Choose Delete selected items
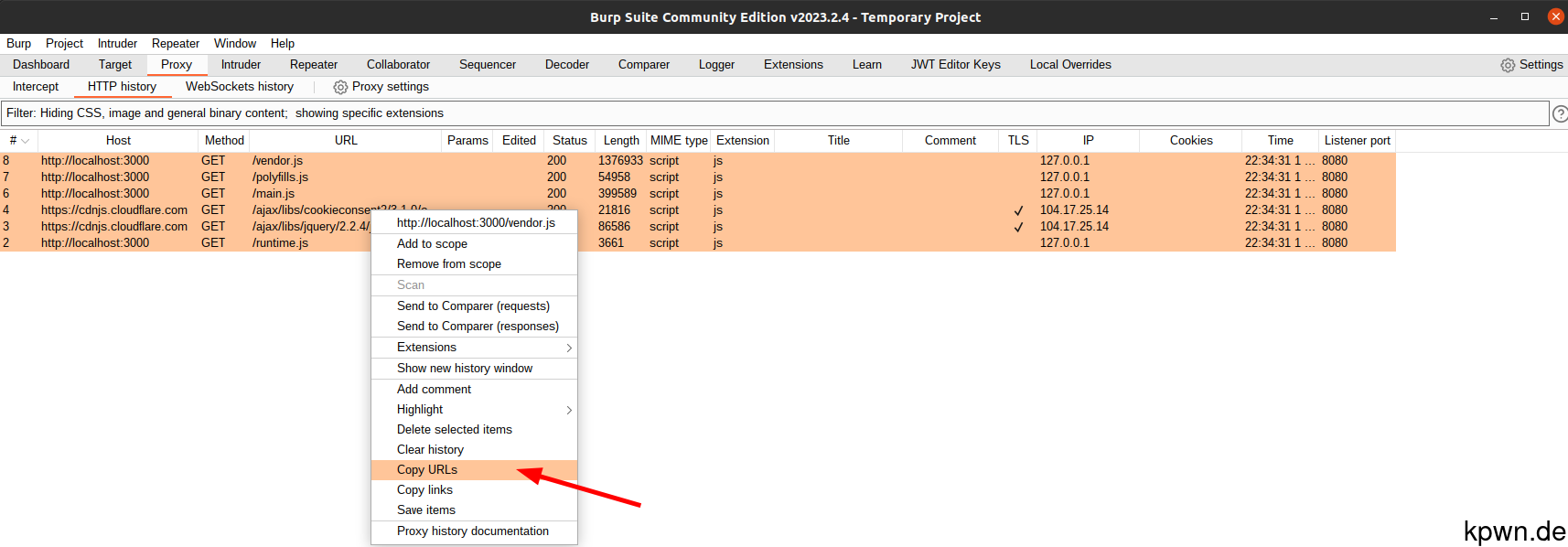Viewport: 1568px width, 547px height. click(x=474, y=430)
